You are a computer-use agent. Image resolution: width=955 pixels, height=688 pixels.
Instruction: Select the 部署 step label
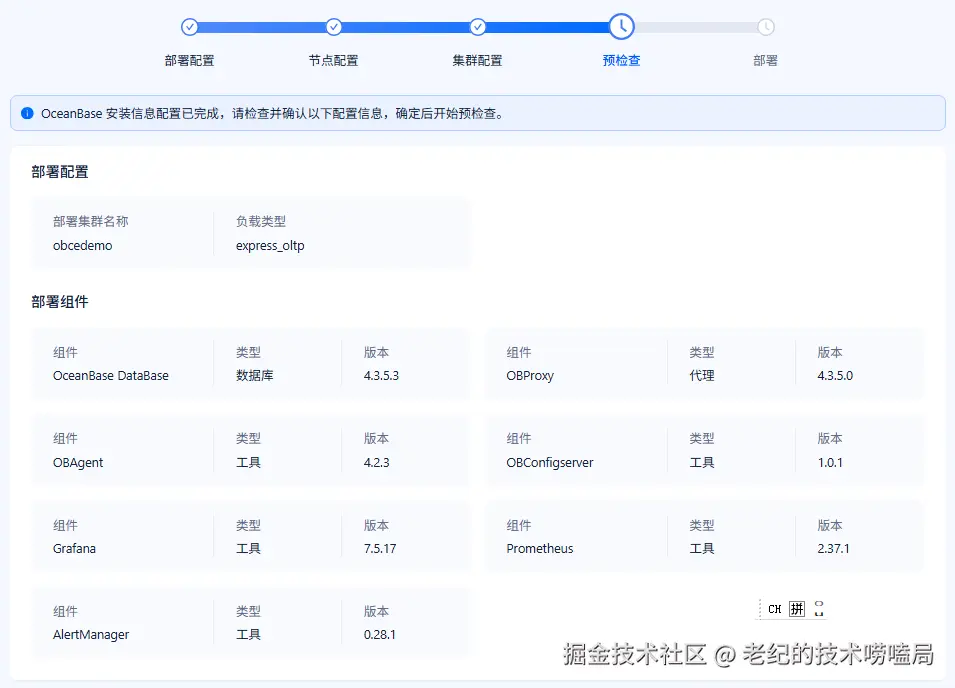pos(766,60)
